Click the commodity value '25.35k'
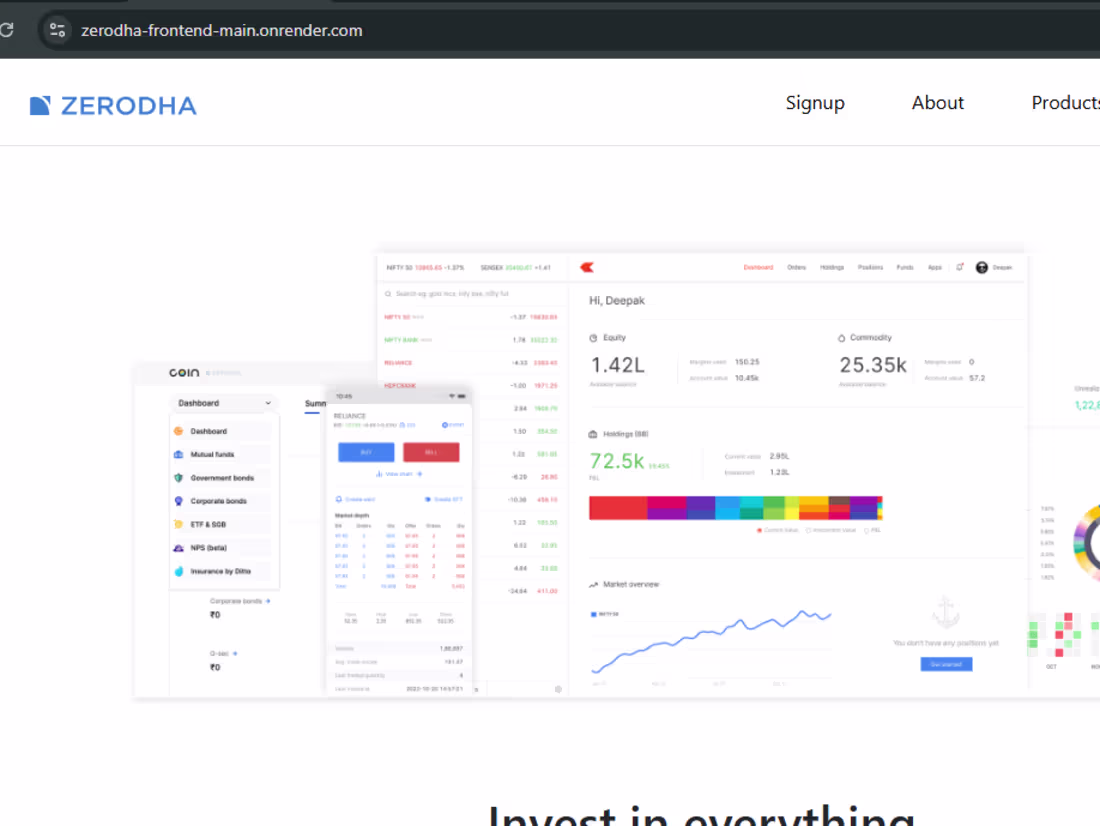This screenshot has height=826, width=1100. (x=873, y=365)
